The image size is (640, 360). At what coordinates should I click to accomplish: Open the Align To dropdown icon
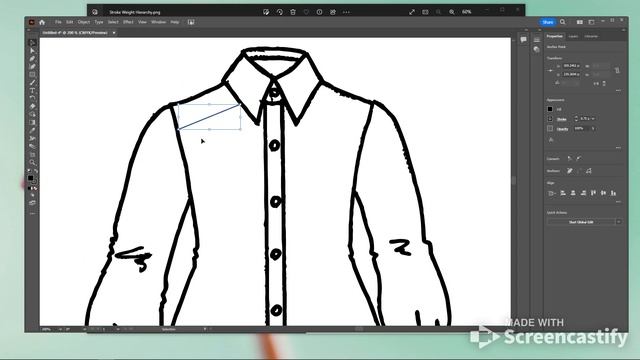(x=551, y=193)
